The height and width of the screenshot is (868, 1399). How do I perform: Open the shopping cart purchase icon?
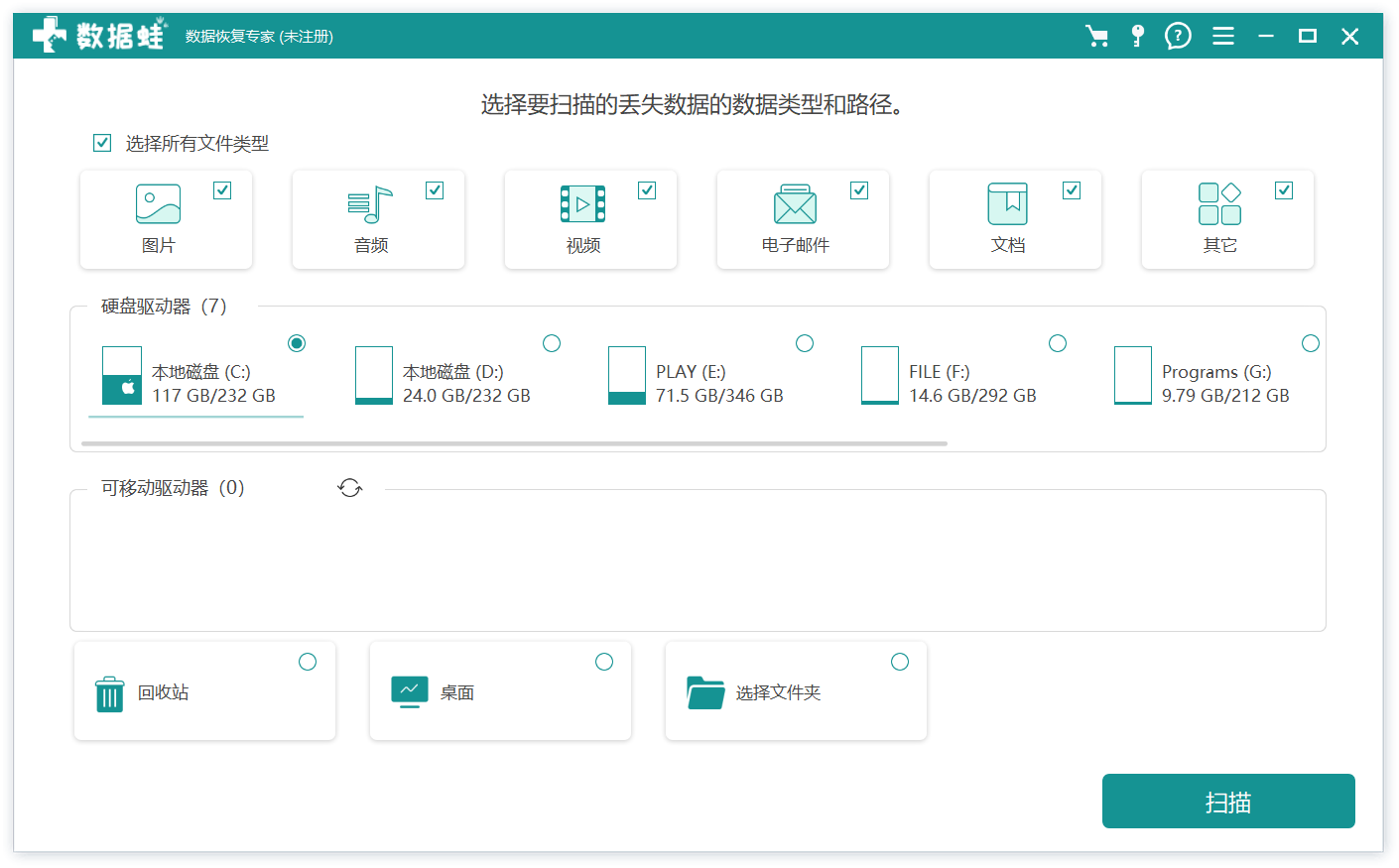click(1097, 37)
